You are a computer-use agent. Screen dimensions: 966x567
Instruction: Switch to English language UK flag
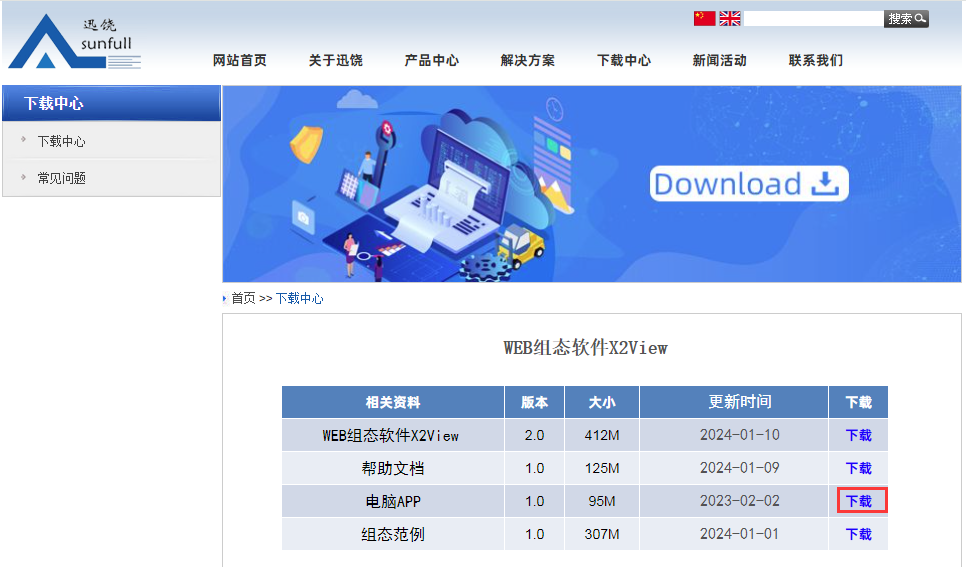click(x=730, y=18)
